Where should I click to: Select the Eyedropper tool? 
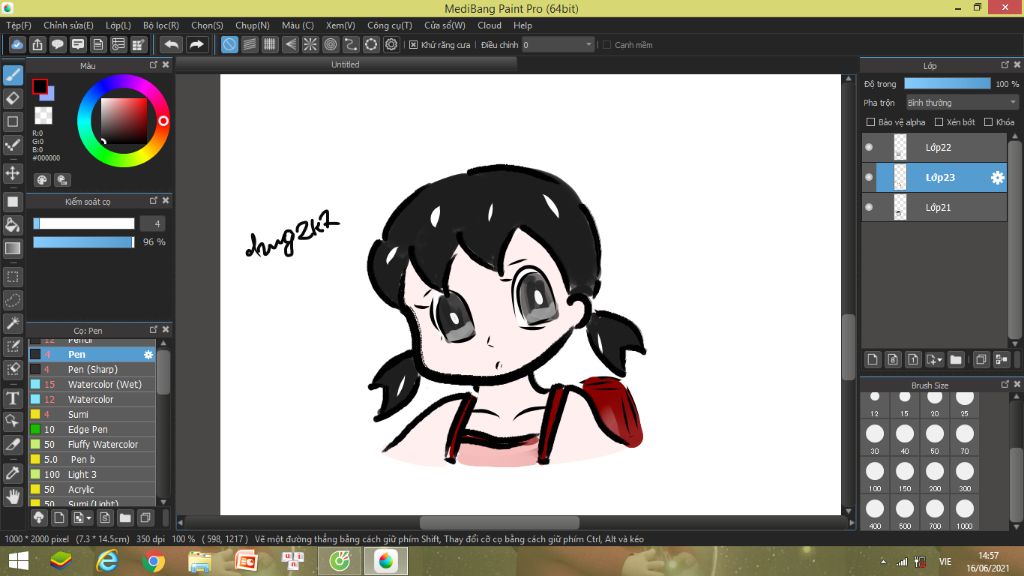point(12,473)
